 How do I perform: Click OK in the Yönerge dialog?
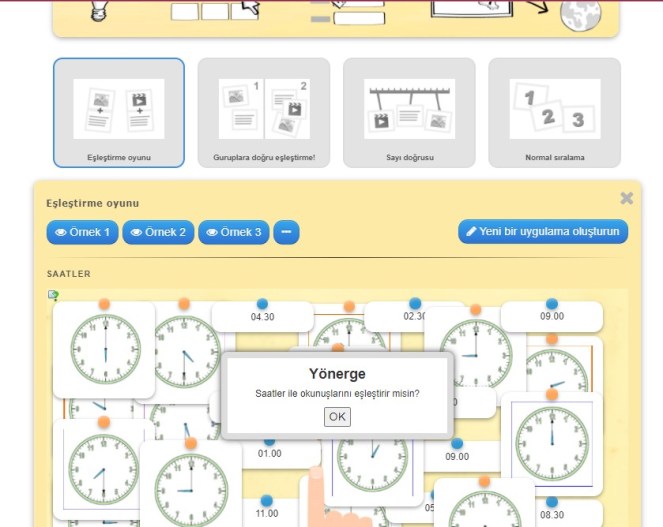click(x=338, y=416)
